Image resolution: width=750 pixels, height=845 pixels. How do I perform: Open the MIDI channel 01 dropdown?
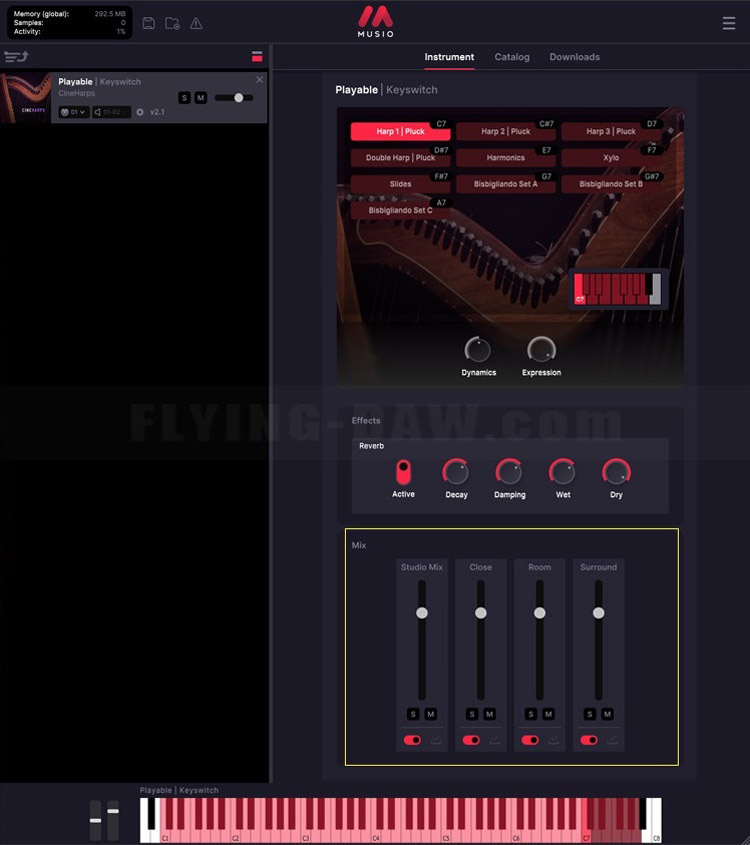tap(74, 112)
